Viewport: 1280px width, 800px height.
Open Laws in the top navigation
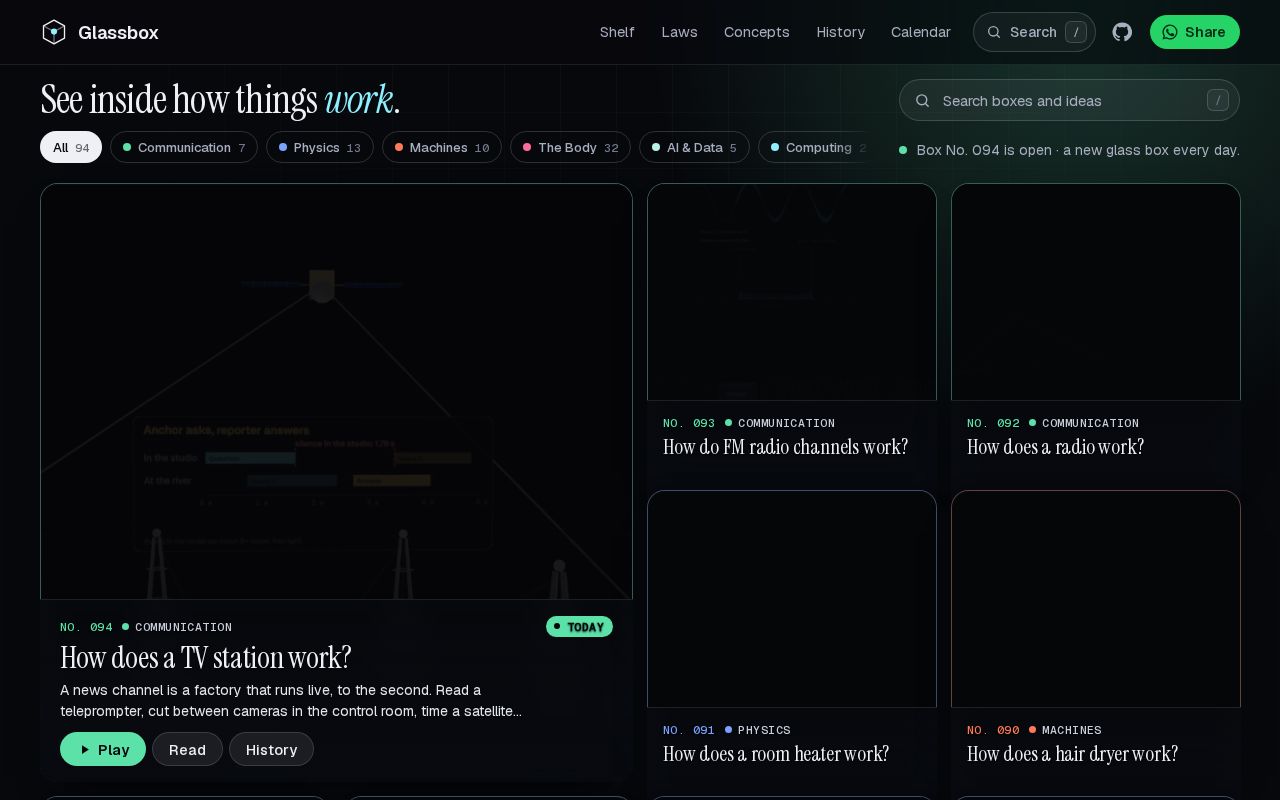pyautogui.click(x=679, y=32)
